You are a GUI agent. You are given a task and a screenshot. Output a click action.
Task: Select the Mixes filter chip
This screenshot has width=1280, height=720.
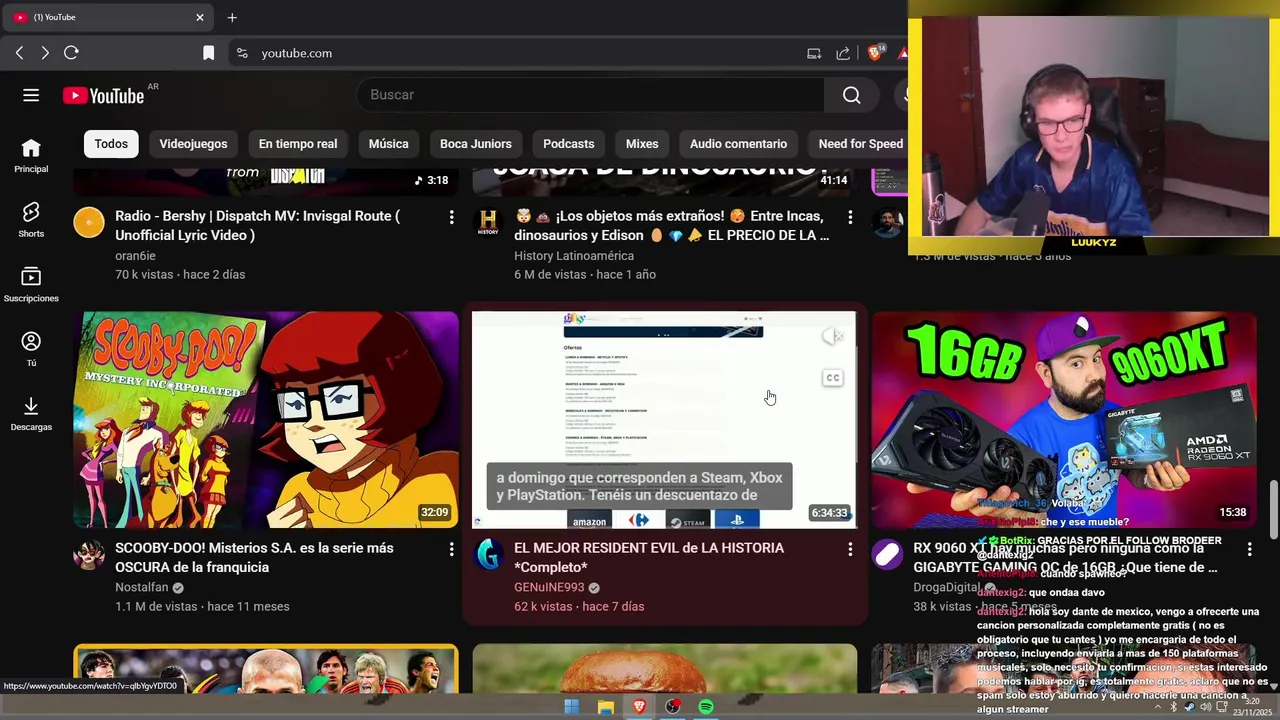pyautogui.click(x=642, y=144)
